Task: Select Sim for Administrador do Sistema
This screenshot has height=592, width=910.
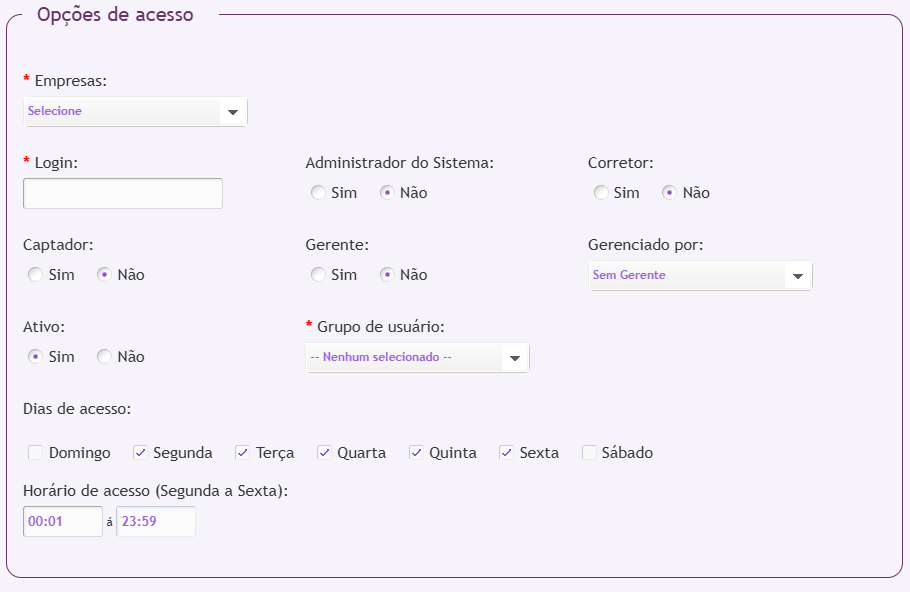Action: [x=318, y=193]
